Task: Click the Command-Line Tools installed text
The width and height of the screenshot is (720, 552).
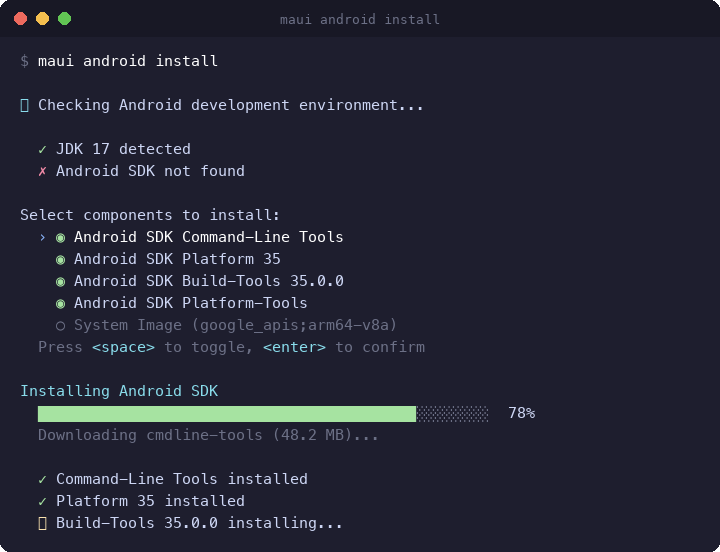Action: [182, 479]
